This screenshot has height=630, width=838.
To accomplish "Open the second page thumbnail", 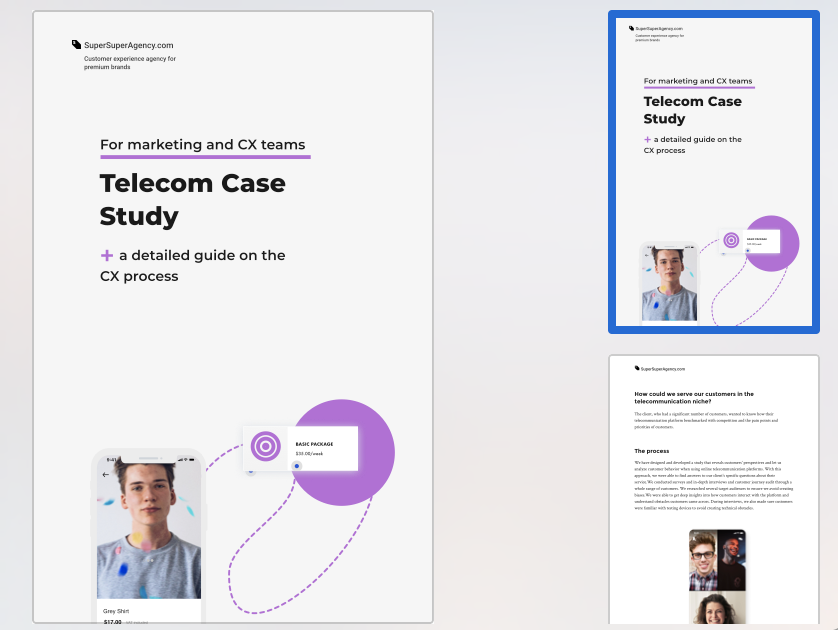I will (714, 490).
